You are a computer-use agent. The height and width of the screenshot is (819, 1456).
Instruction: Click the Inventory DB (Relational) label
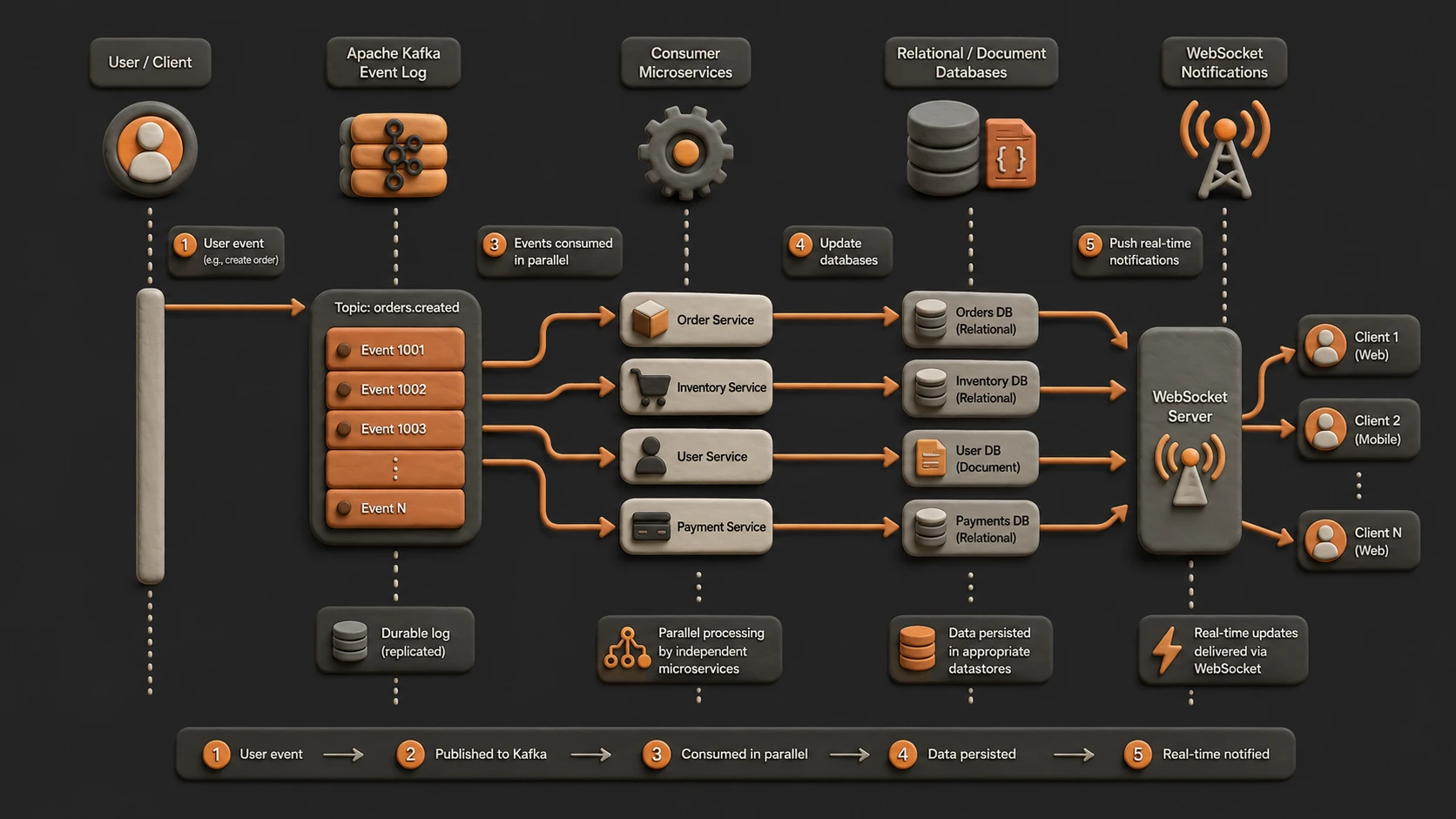pyautogui.click(x=991, y=389)
